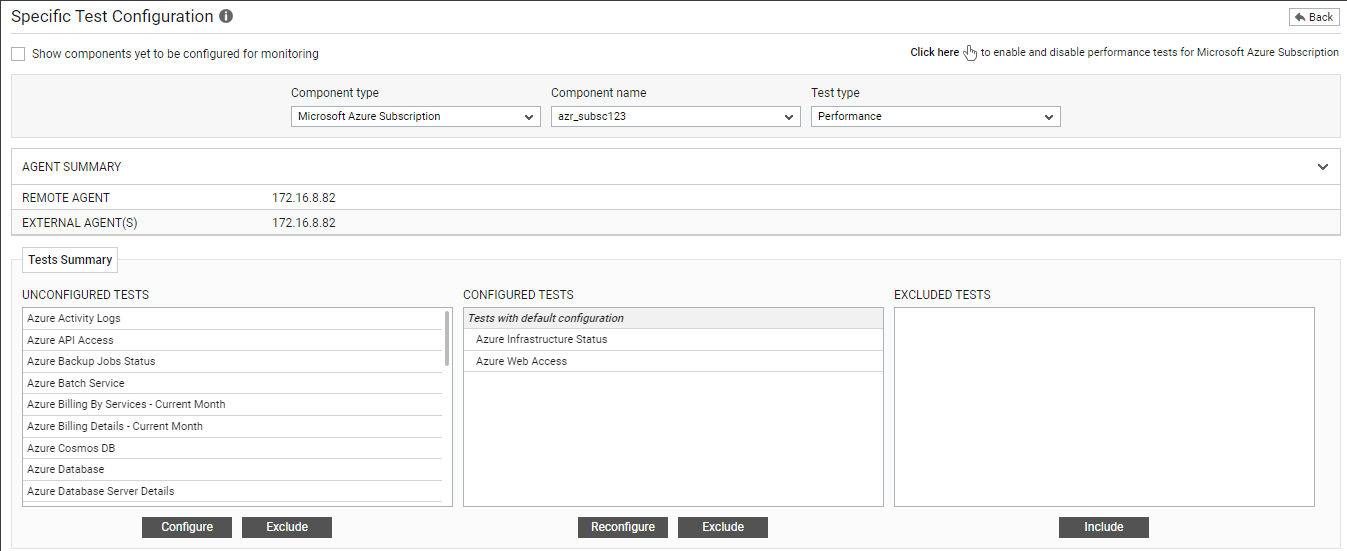Select Azure Database Server Details test
This screenshot has width=1347, height=551.
coord(232,491)
